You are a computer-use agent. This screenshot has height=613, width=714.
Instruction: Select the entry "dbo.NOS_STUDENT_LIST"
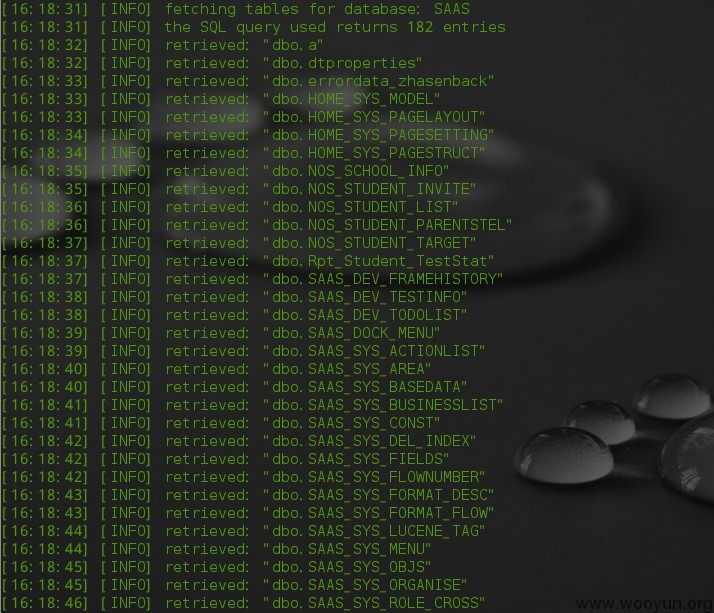(361, 207)
